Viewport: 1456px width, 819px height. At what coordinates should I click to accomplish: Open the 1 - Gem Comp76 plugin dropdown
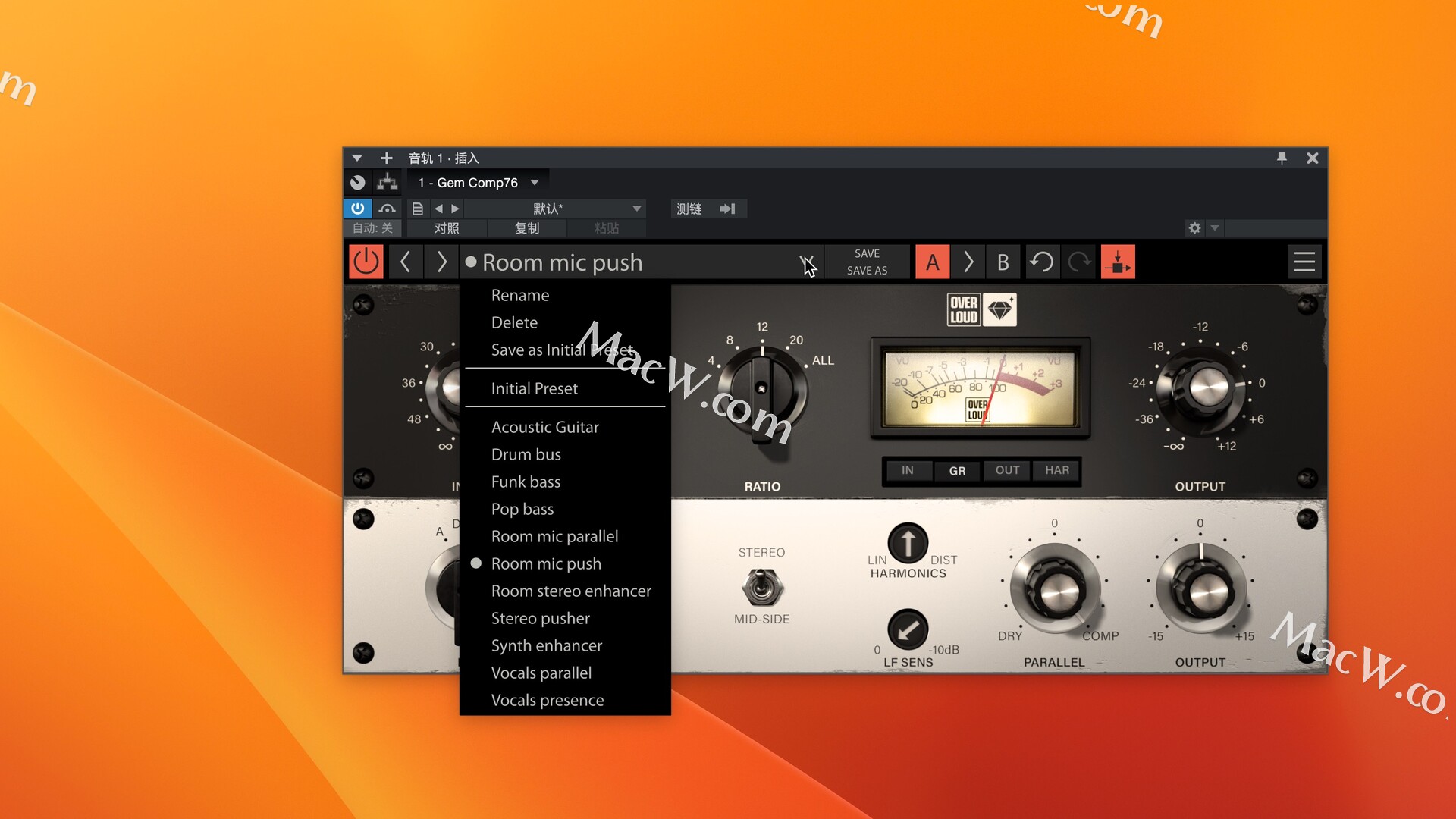coord(479,183)
